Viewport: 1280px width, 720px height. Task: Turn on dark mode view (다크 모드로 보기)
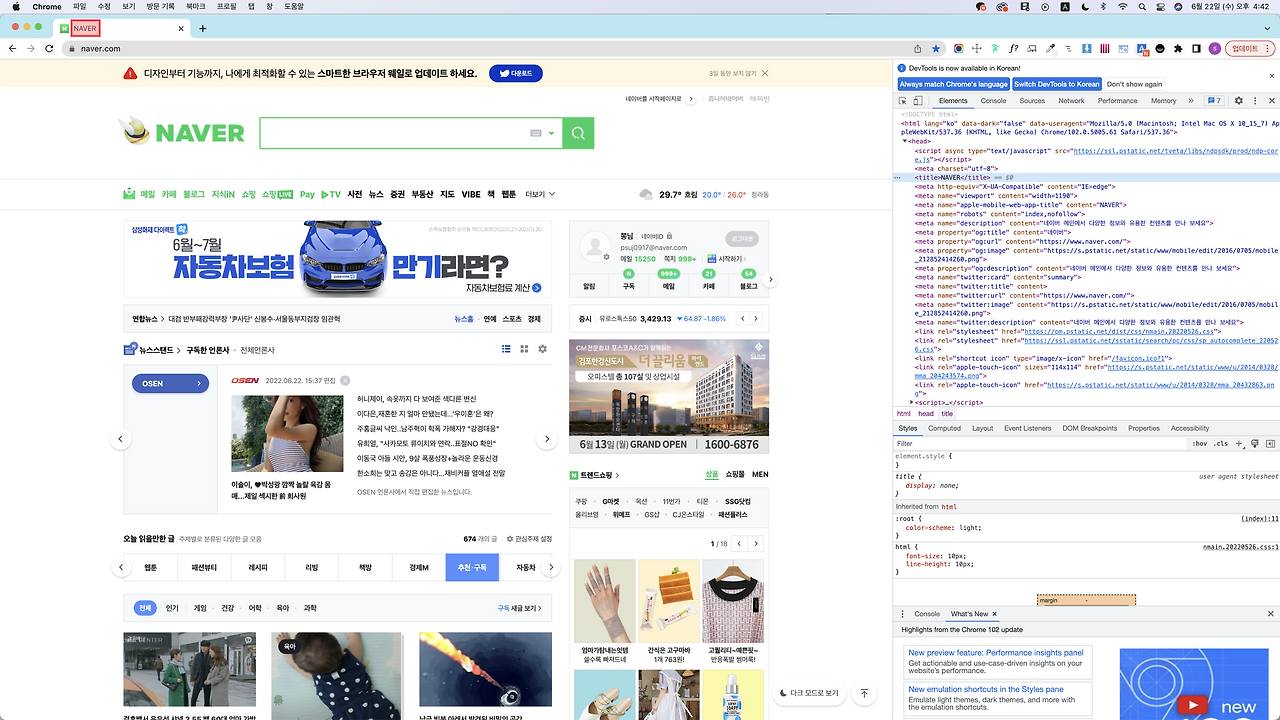tap(808, 693)
